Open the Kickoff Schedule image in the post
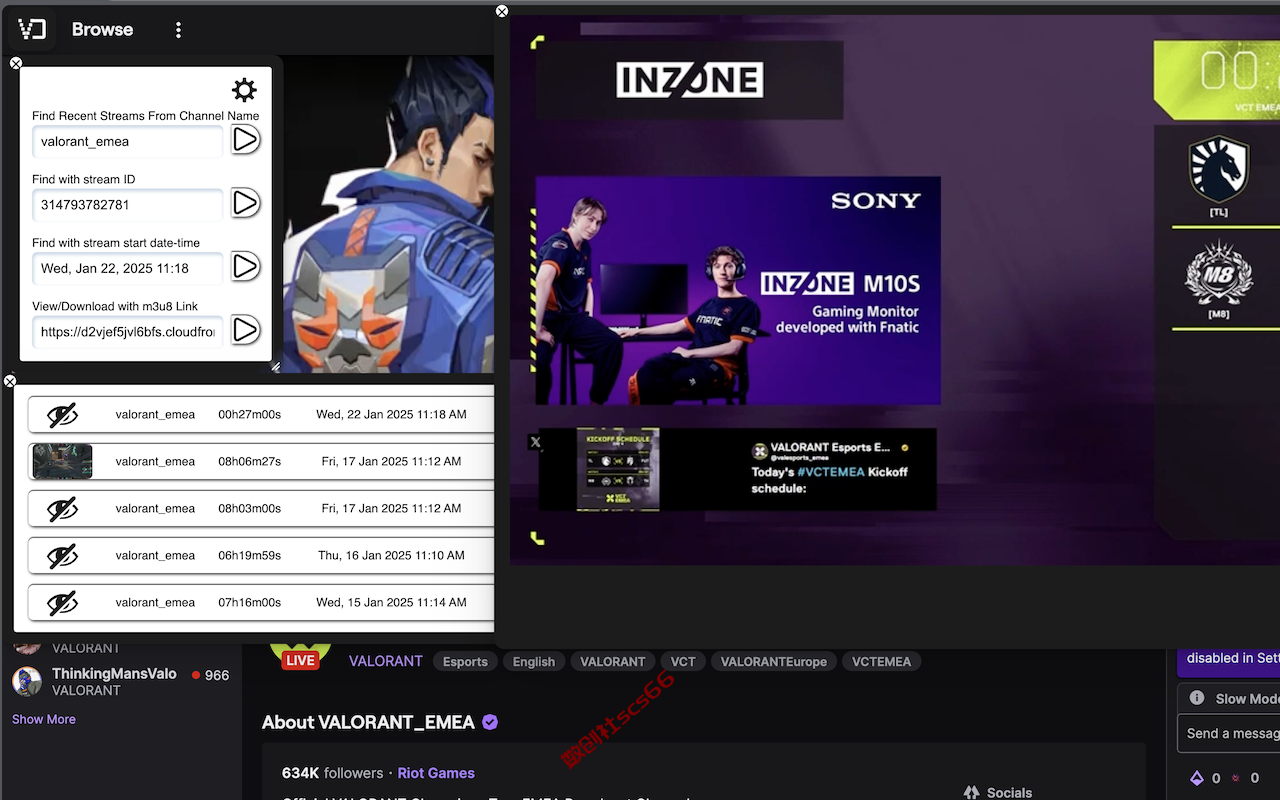1280x800 pixels. coord(618,469)
